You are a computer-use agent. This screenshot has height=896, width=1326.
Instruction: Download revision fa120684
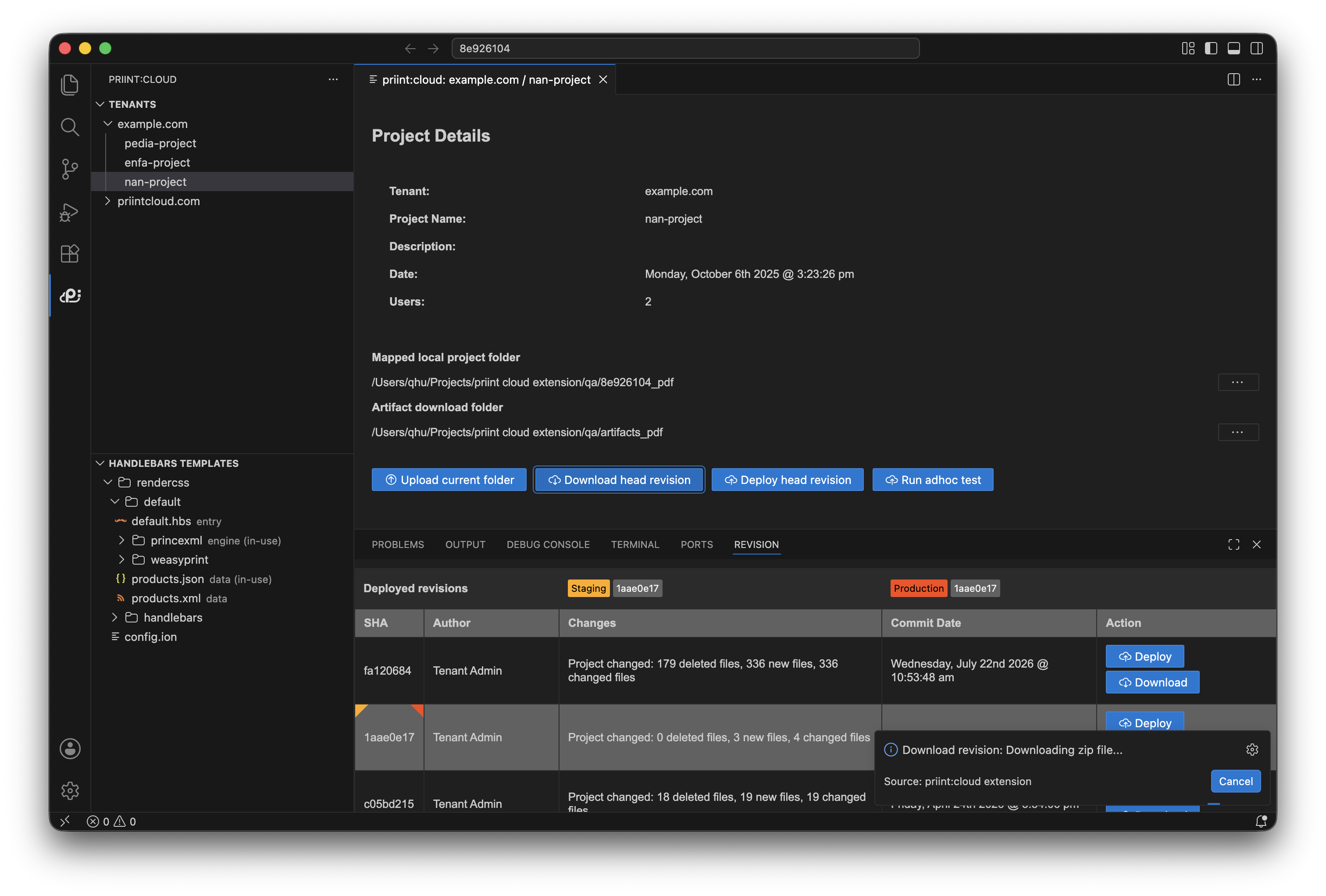pyautogui.click(x=1152, y=683)
